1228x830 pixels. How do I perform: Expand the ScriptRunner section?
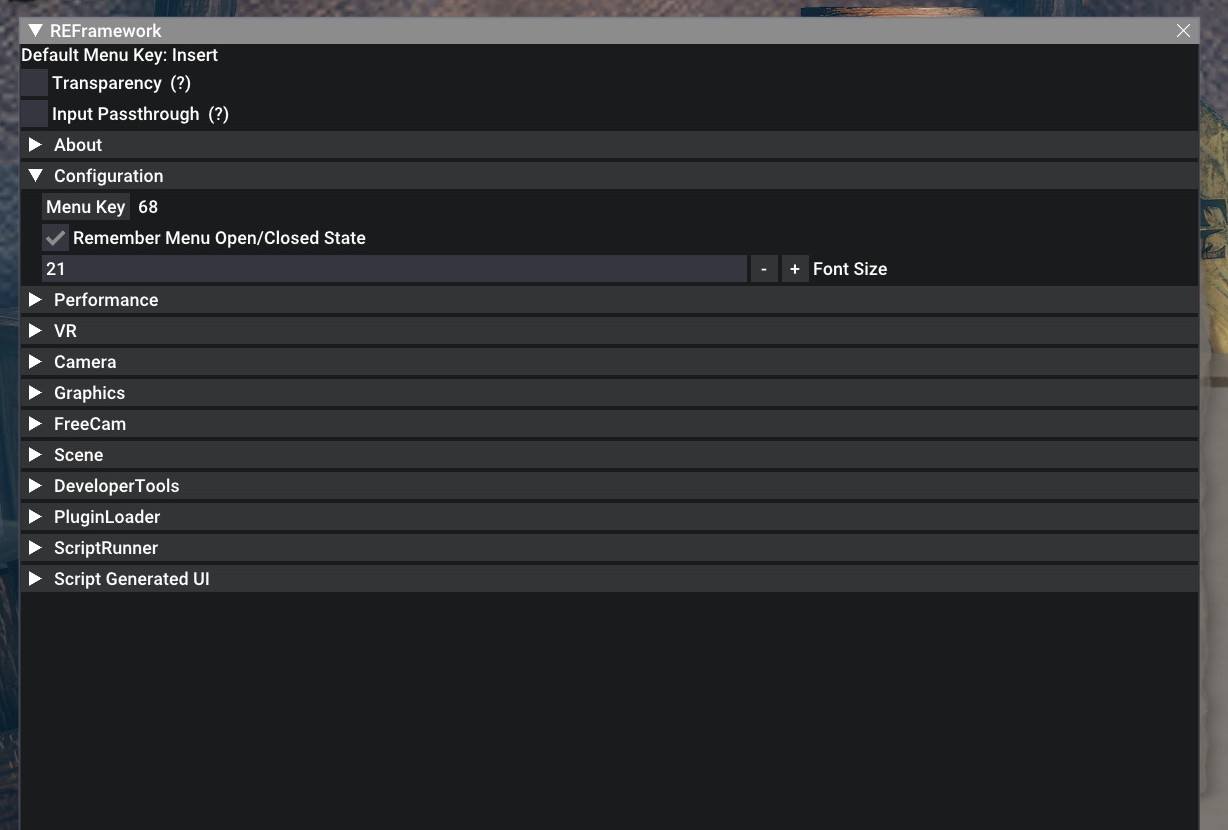pos(609,548)
